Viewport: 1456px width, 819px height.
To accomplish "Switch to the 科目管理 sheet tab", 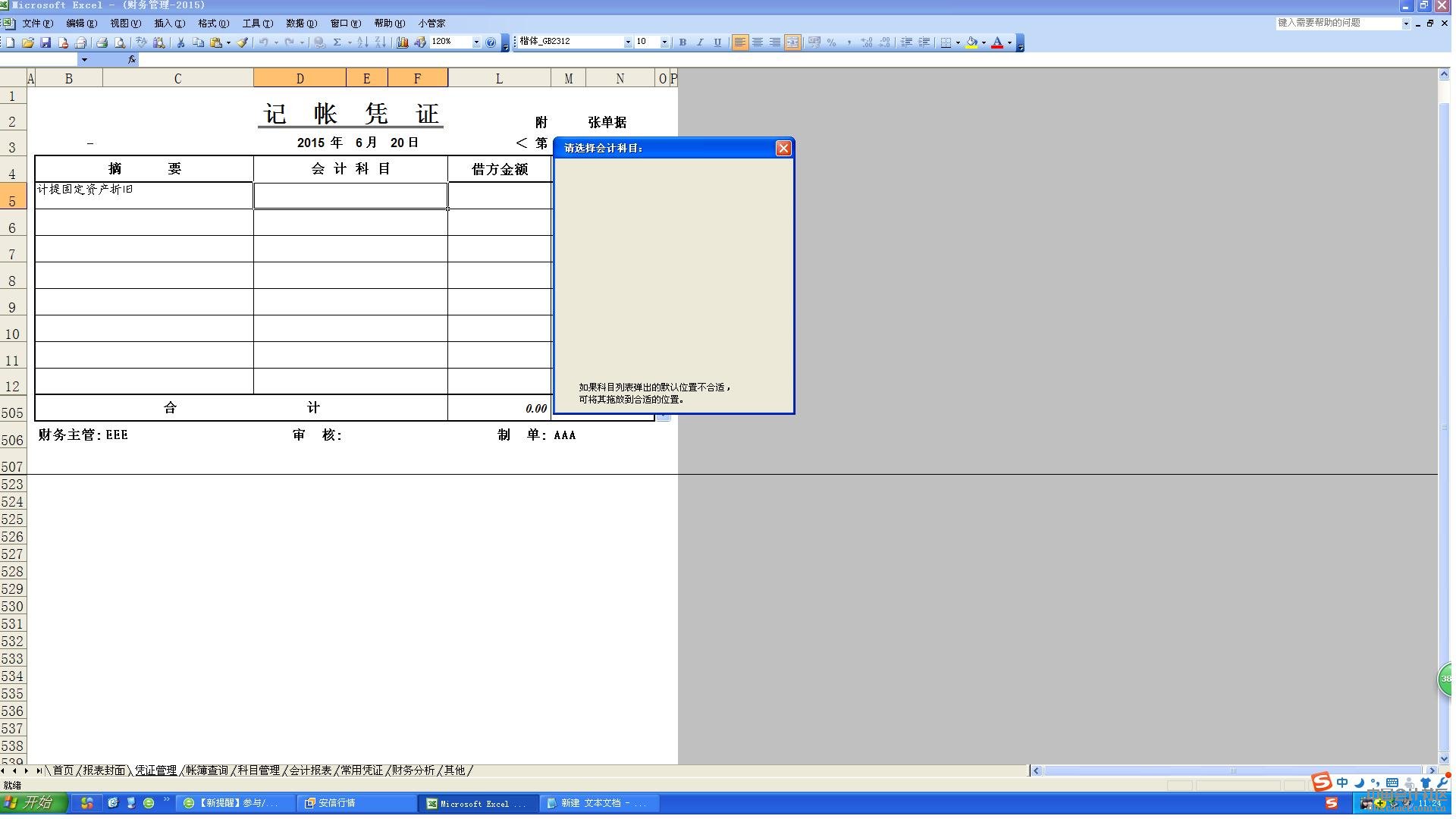I will click(x=259, y=770).
